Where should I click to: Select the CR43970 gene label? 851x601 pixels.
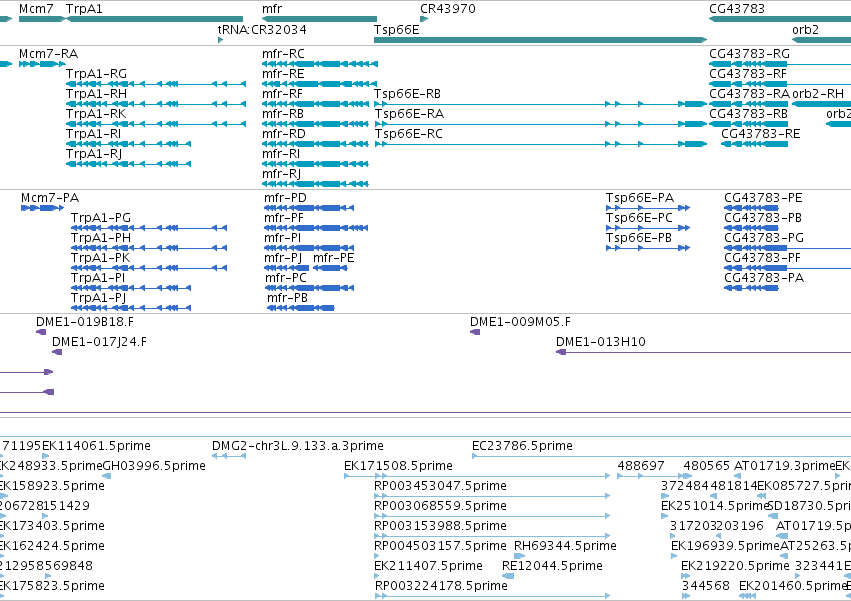click(448, 9)
